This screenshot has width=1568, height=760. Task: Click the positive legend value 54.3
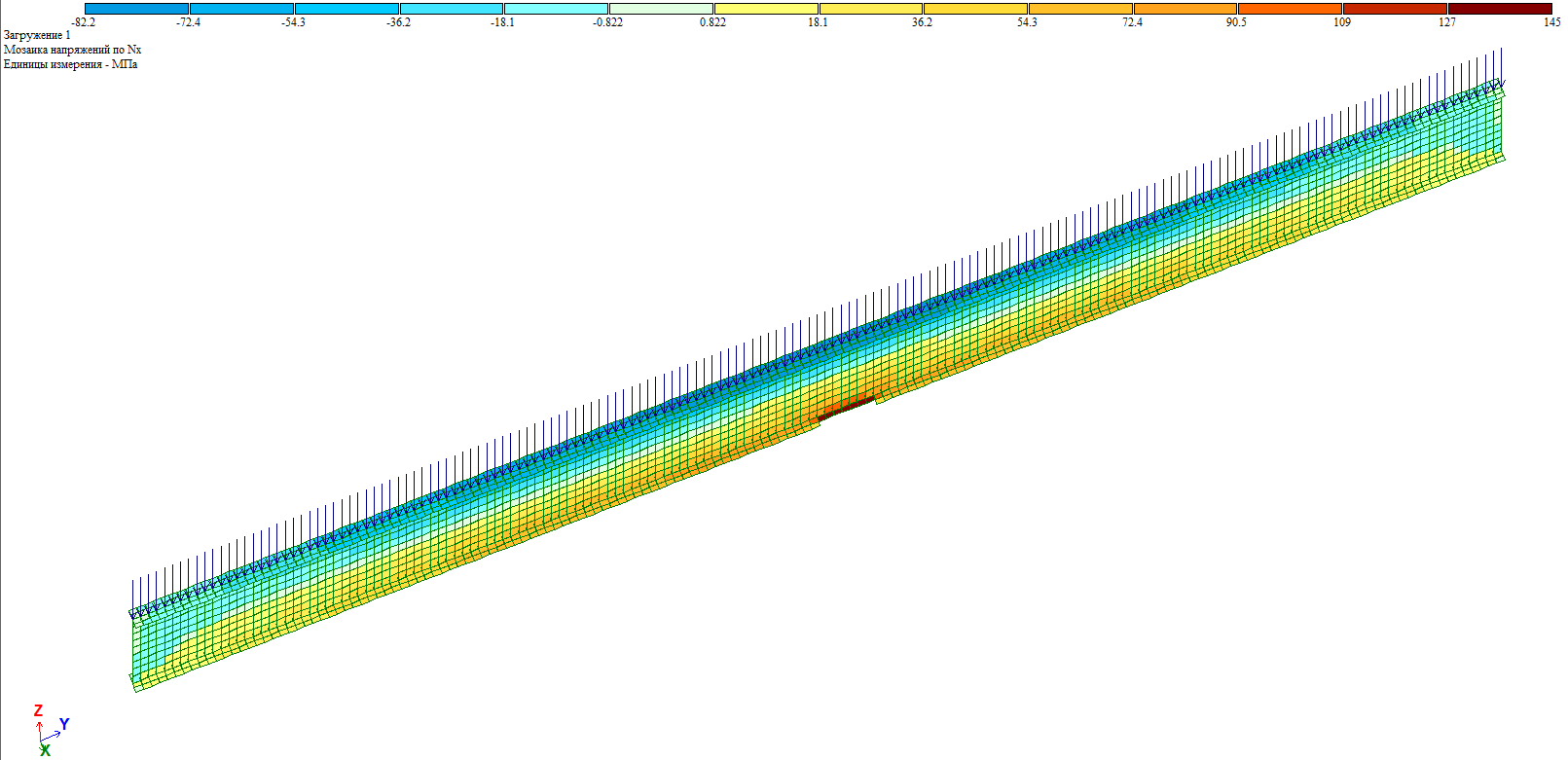tap(1027, 22)
